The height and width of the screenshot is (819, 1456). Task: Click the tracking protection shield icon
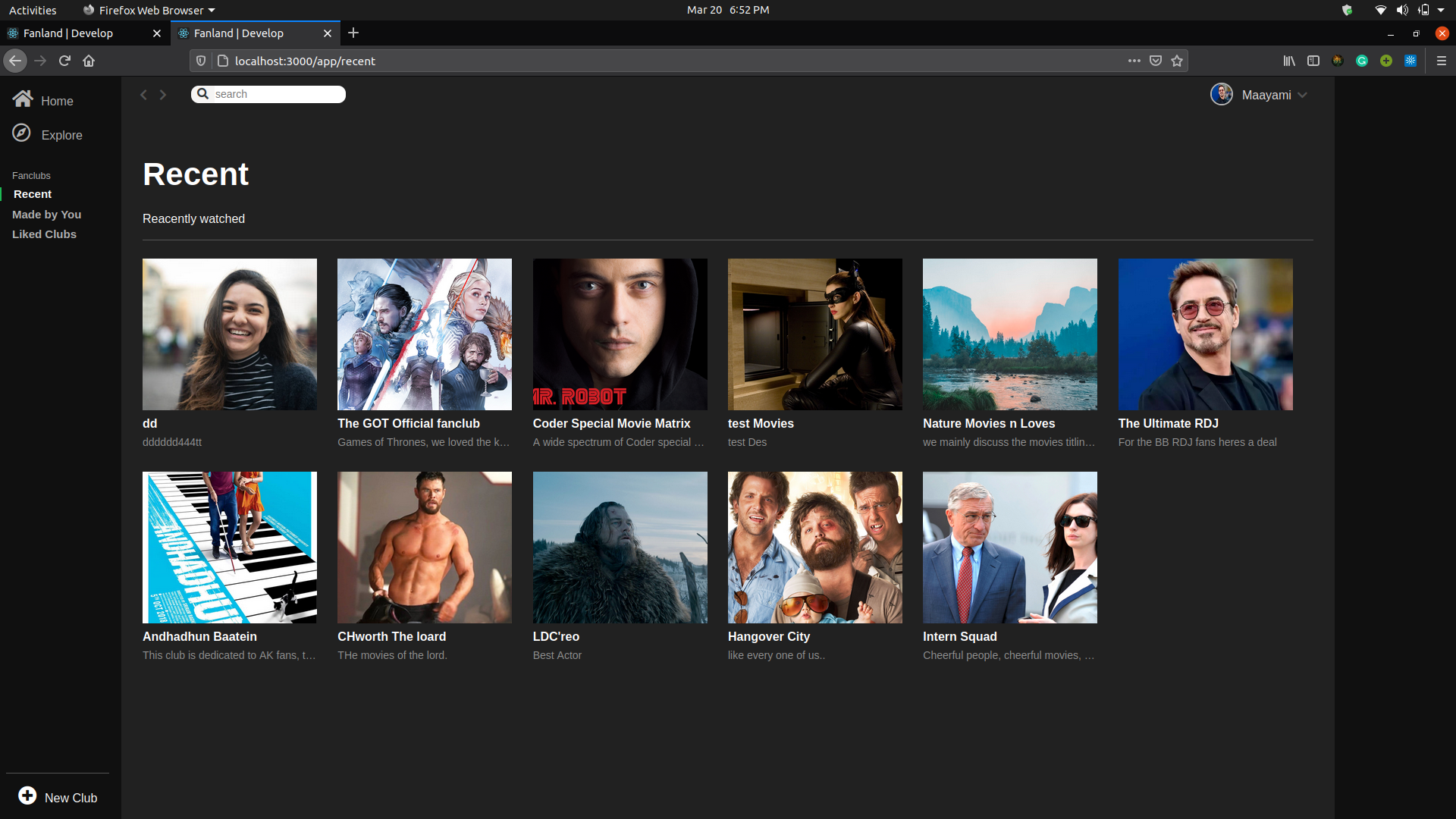pos(200,61)
